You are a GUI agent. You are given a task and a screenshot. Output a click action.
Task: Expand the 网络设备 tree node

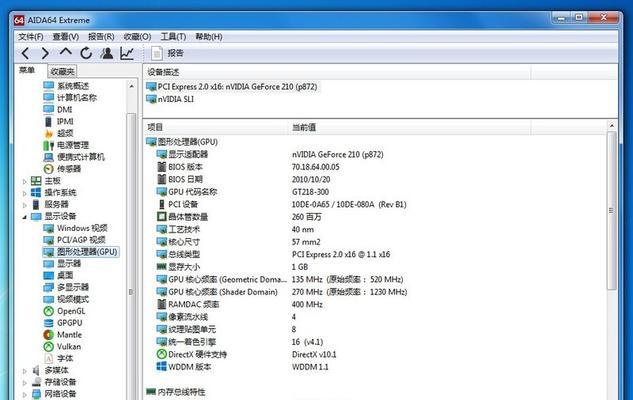click(24, 394)
